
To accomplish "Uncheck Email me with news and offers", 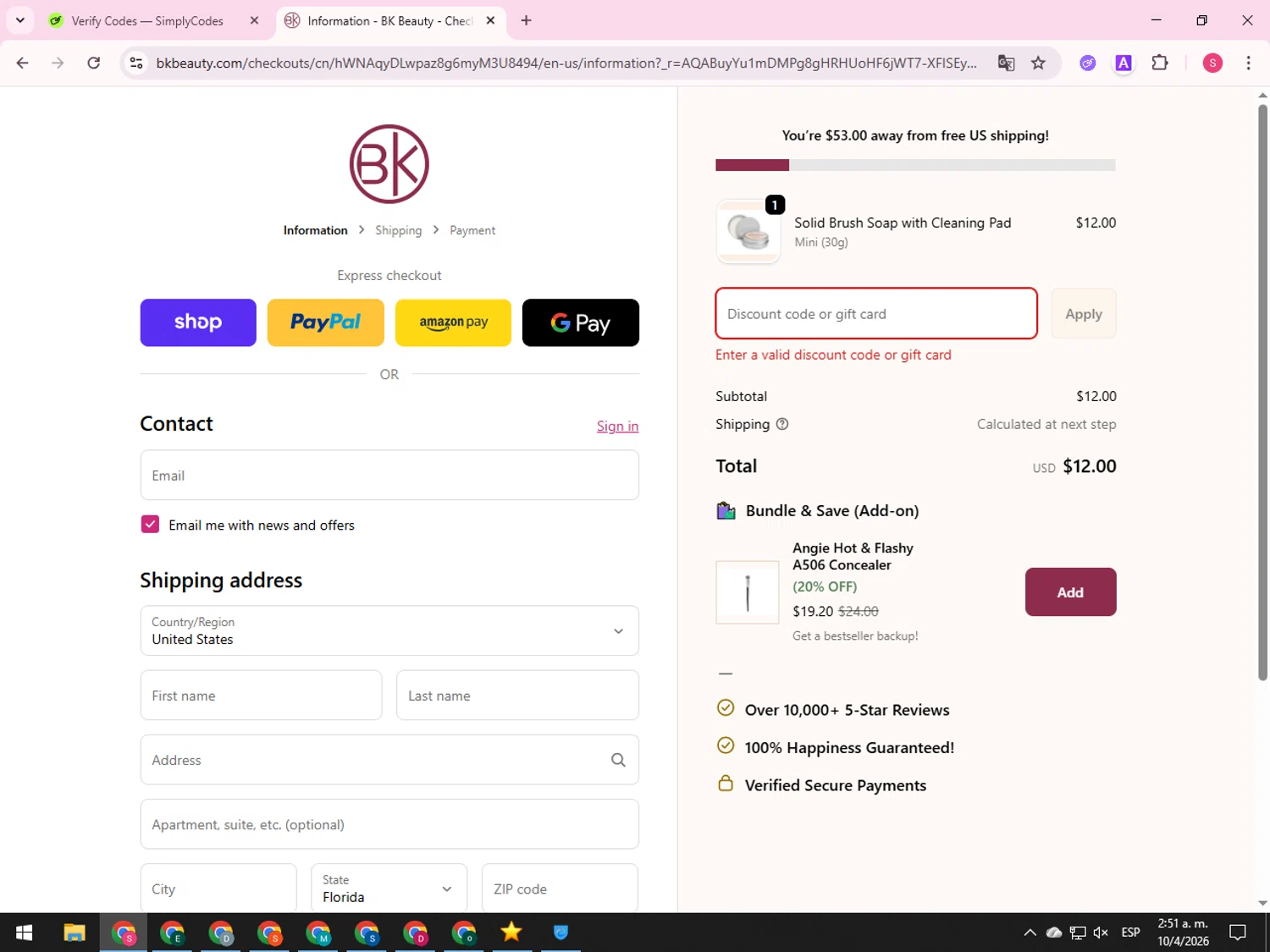I will (x=150, y=525).
